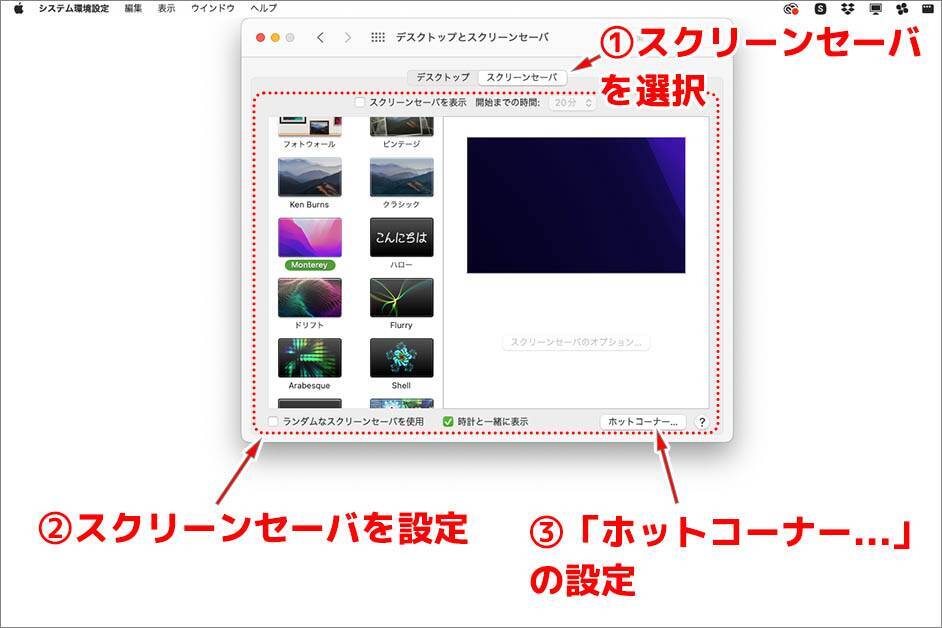Click スクリーンセーバのオプション... button

click(575, 342)
